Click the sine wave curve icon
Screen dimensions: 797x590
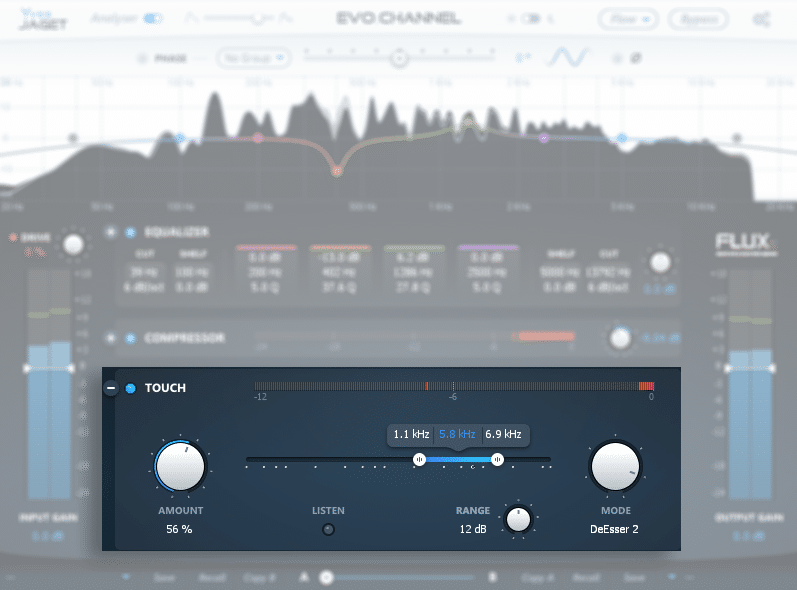[568, 57]
